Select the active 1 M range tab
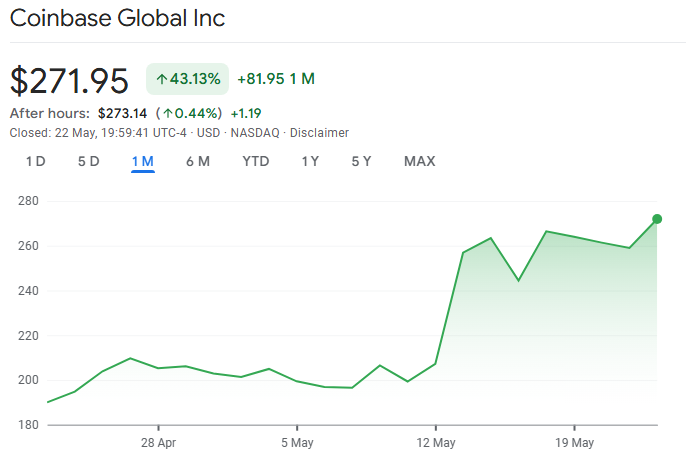686x460 pixels. pos(142,162)
